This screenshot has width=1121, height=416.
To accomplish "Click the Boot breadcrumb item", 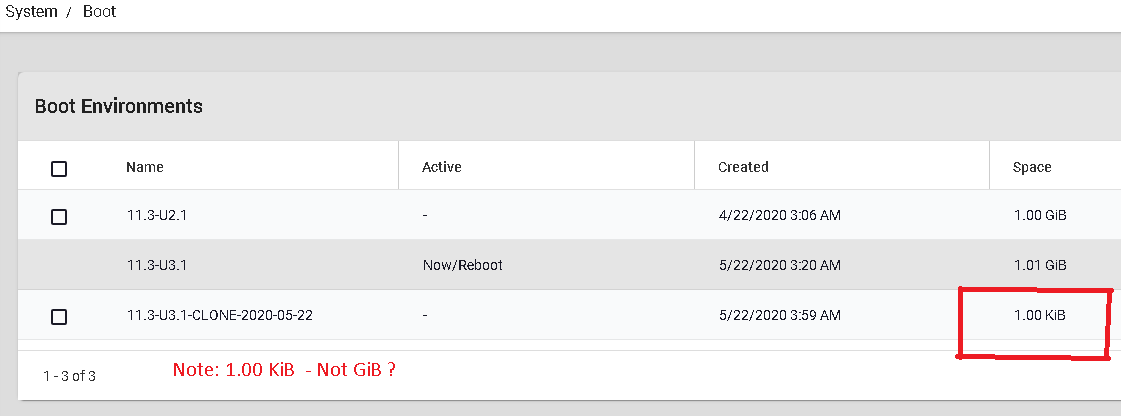I will [99, 12].
